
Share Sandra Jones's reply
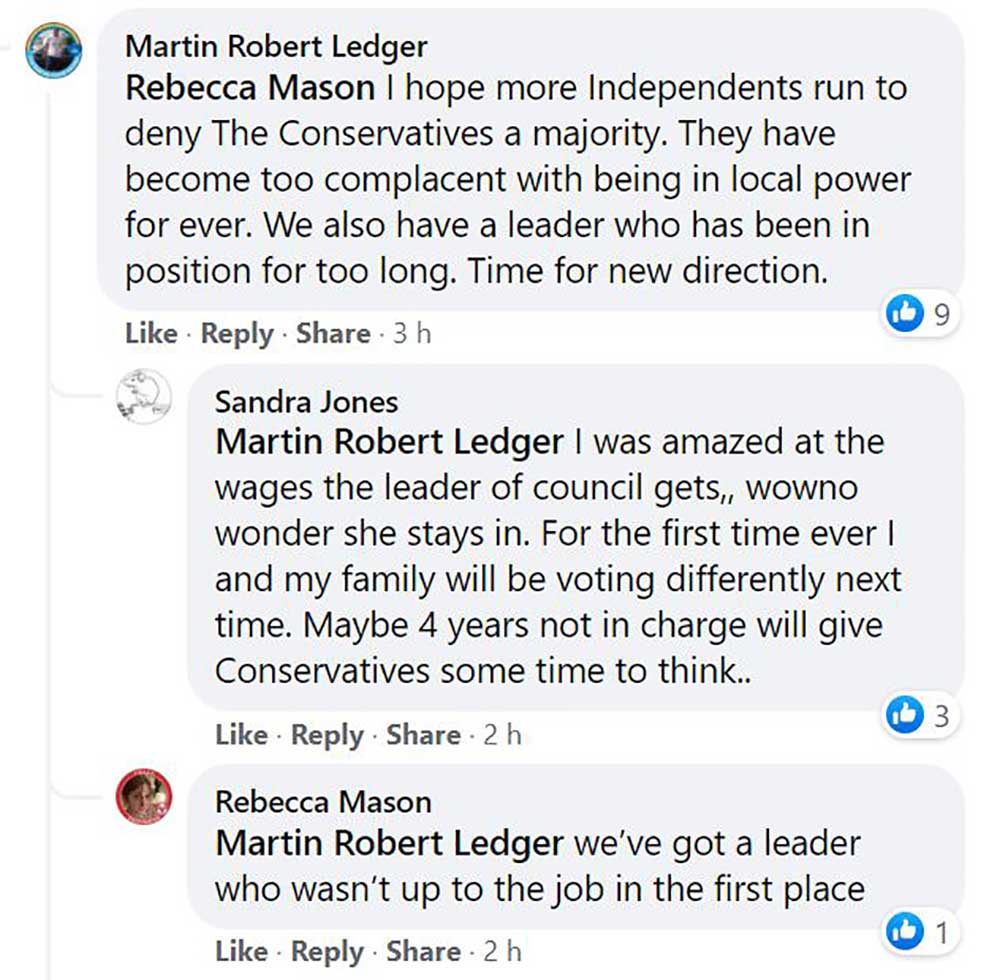[423, 735]
